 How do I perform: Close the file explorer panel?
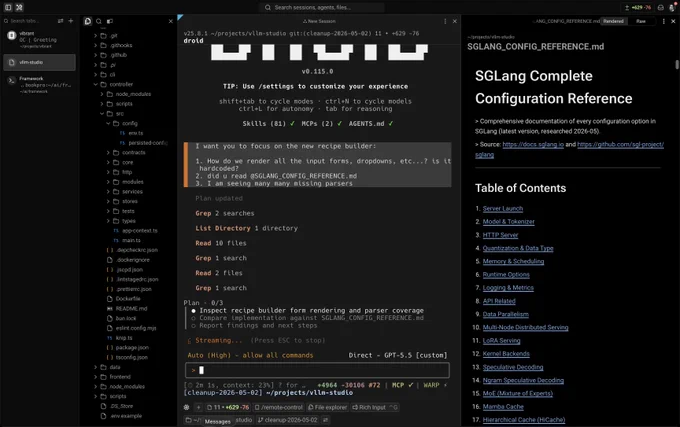point(170,21)
